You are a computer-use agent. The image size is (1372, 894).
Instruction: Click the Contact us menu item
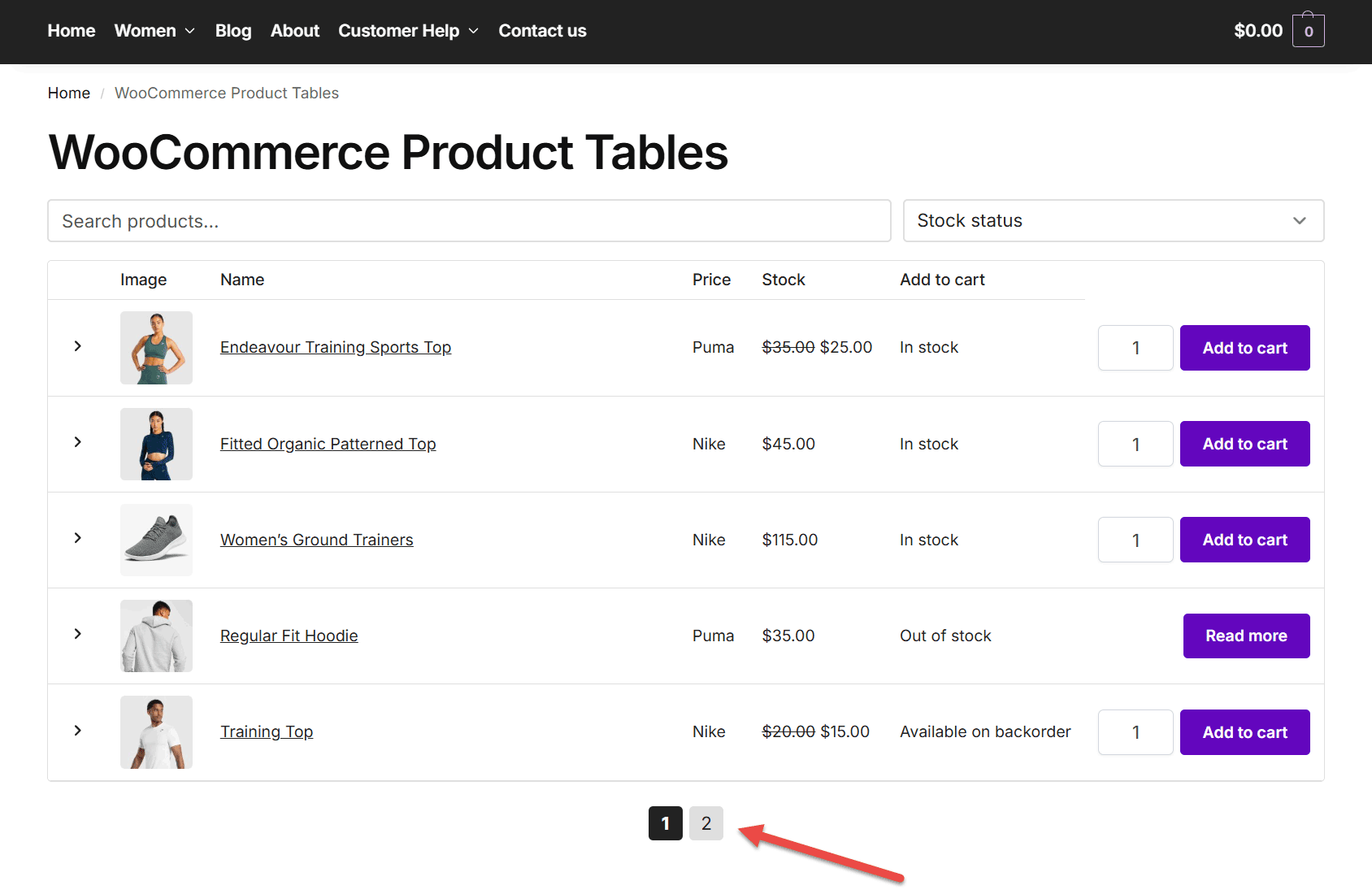click(x=542, y=30)
